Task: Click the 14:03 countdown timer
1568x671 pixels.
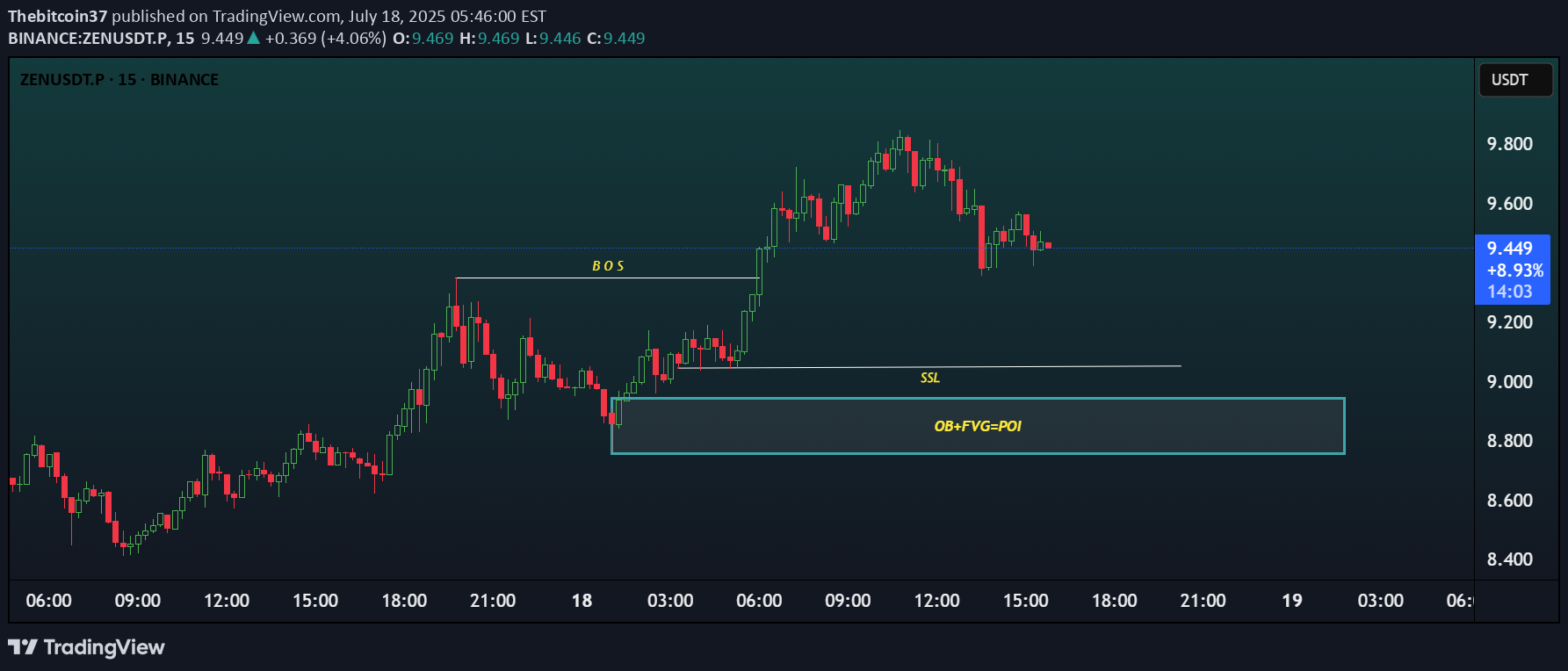Action: (x=1509, y=292)
